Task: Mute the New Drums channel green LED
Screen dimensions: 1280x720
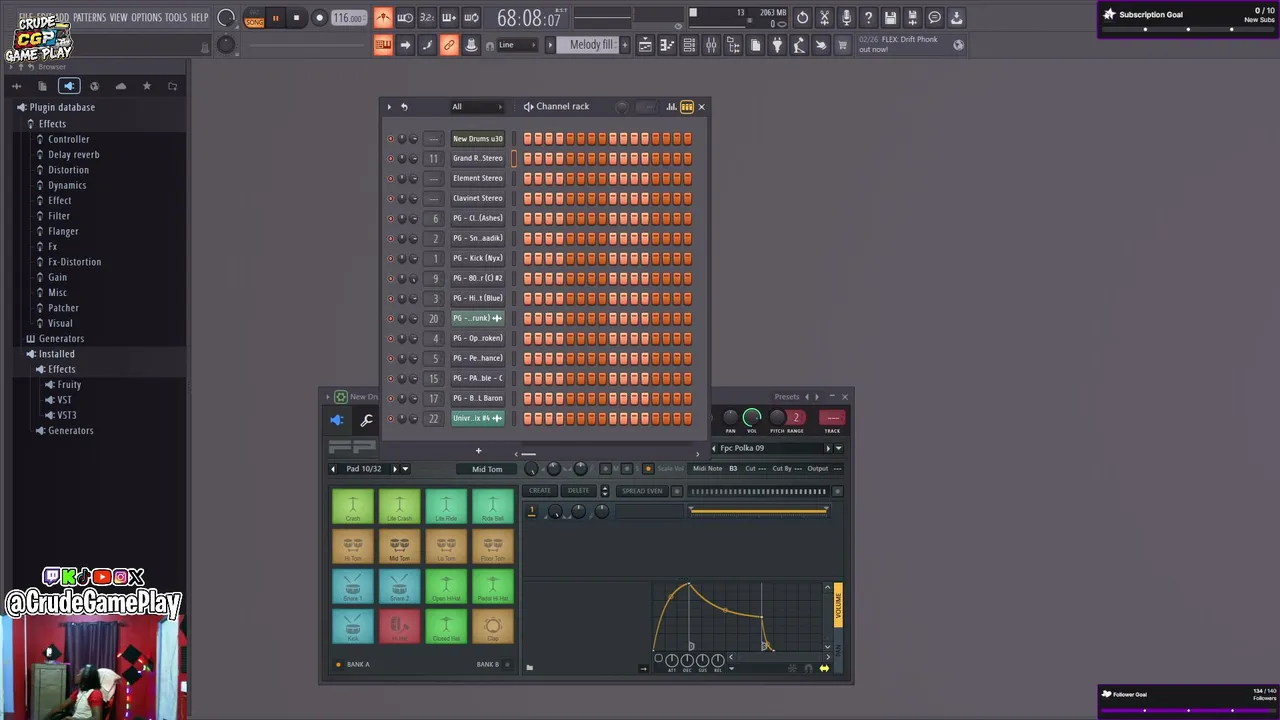Action: pyautogui.click(x=391, y=139)
